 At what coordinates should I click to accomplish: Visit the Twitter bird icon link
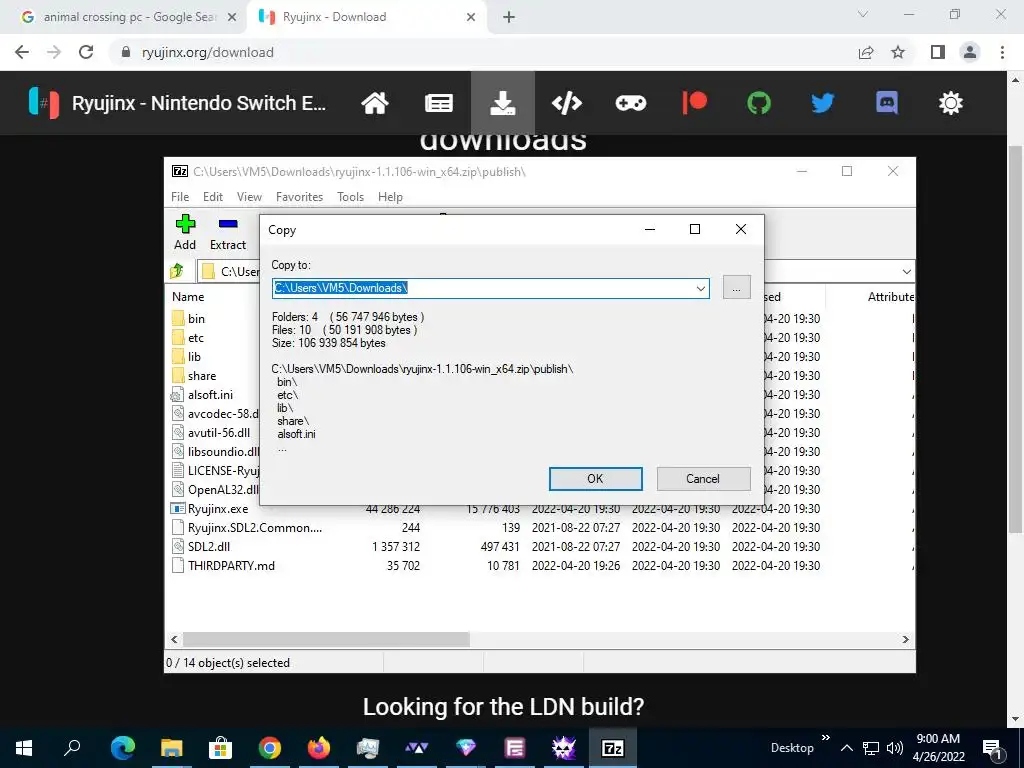[823, 103]
